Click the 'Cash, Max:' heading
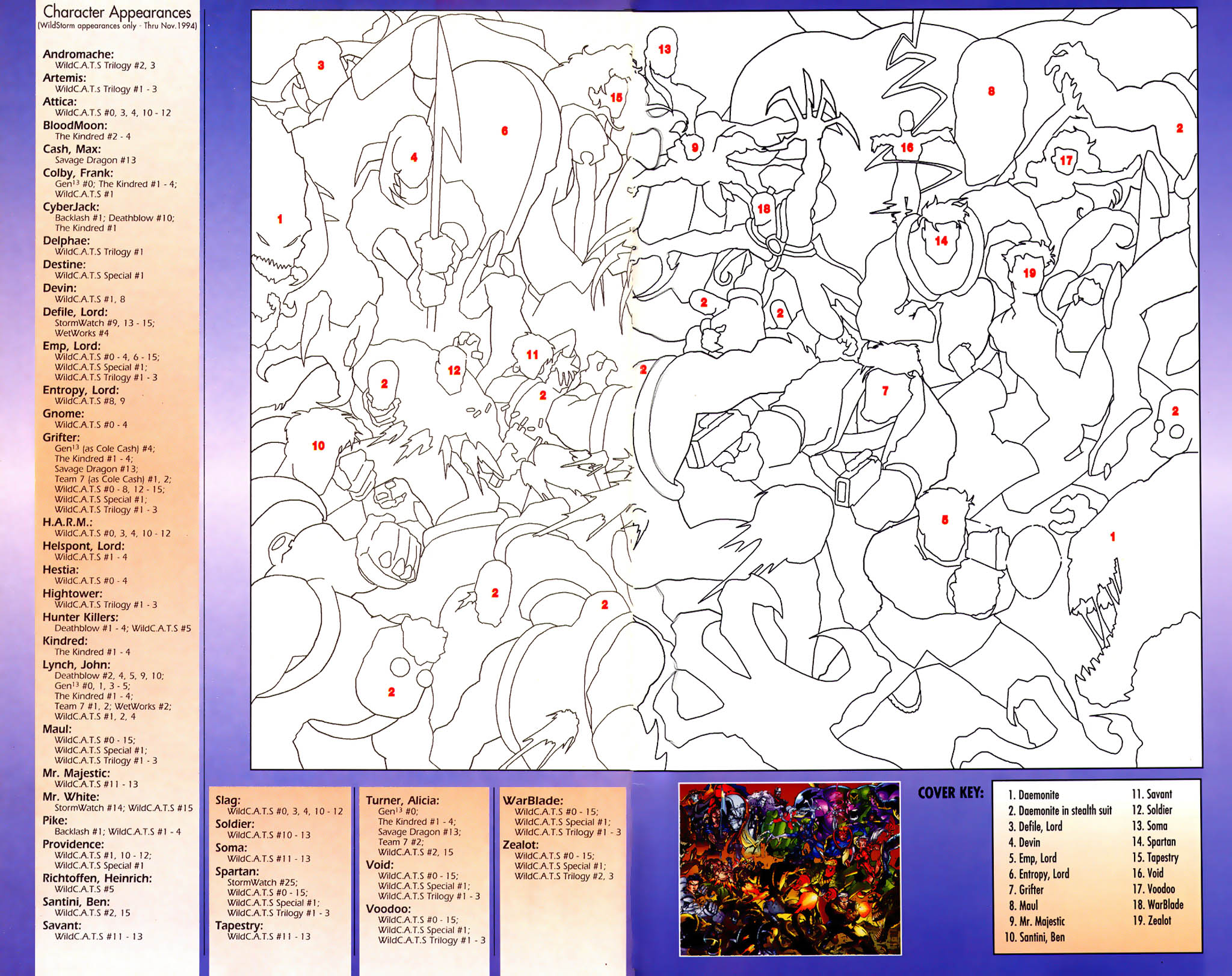 tap(72, 149)
